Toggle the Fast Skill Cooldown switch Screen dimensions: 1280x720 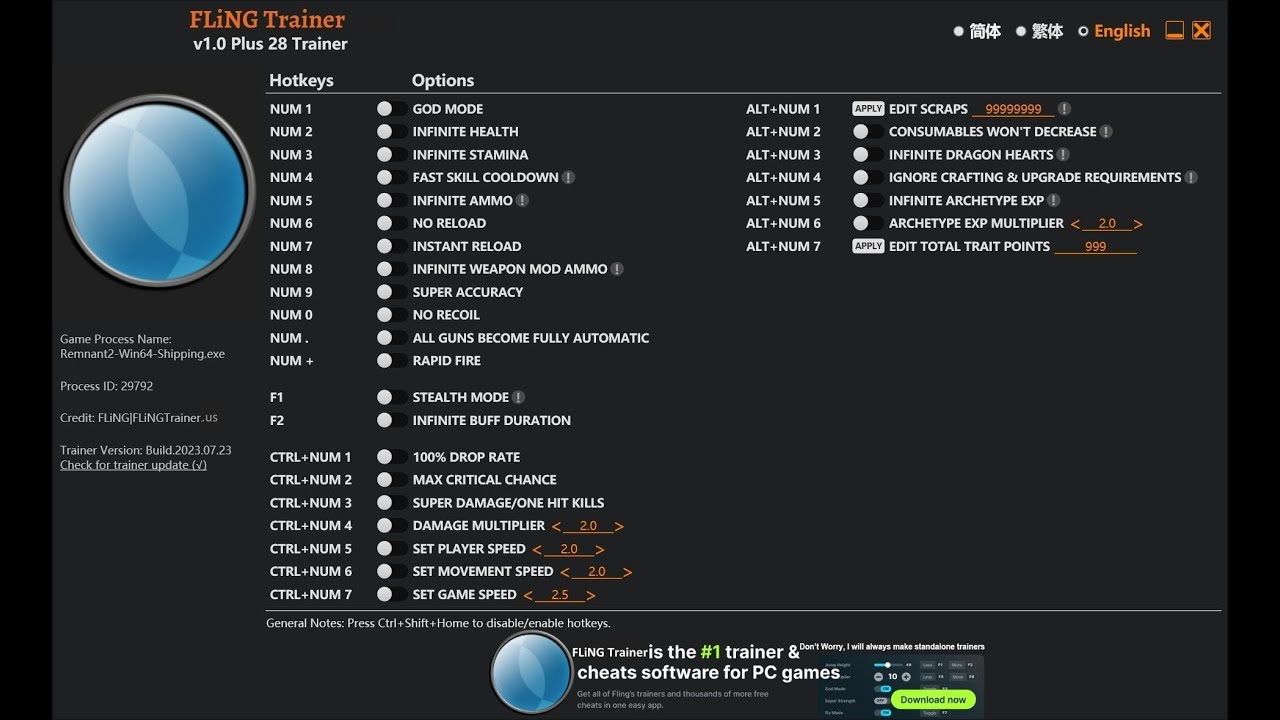click(x=392, y=177)
